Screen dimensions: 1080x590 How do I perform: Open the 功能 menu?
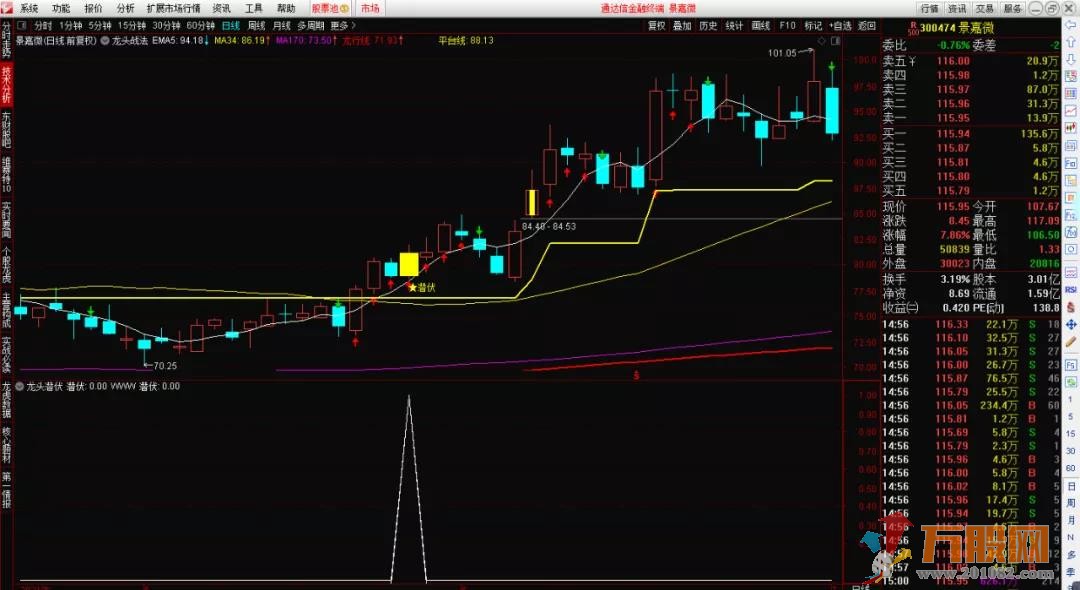tap(61, 8)
